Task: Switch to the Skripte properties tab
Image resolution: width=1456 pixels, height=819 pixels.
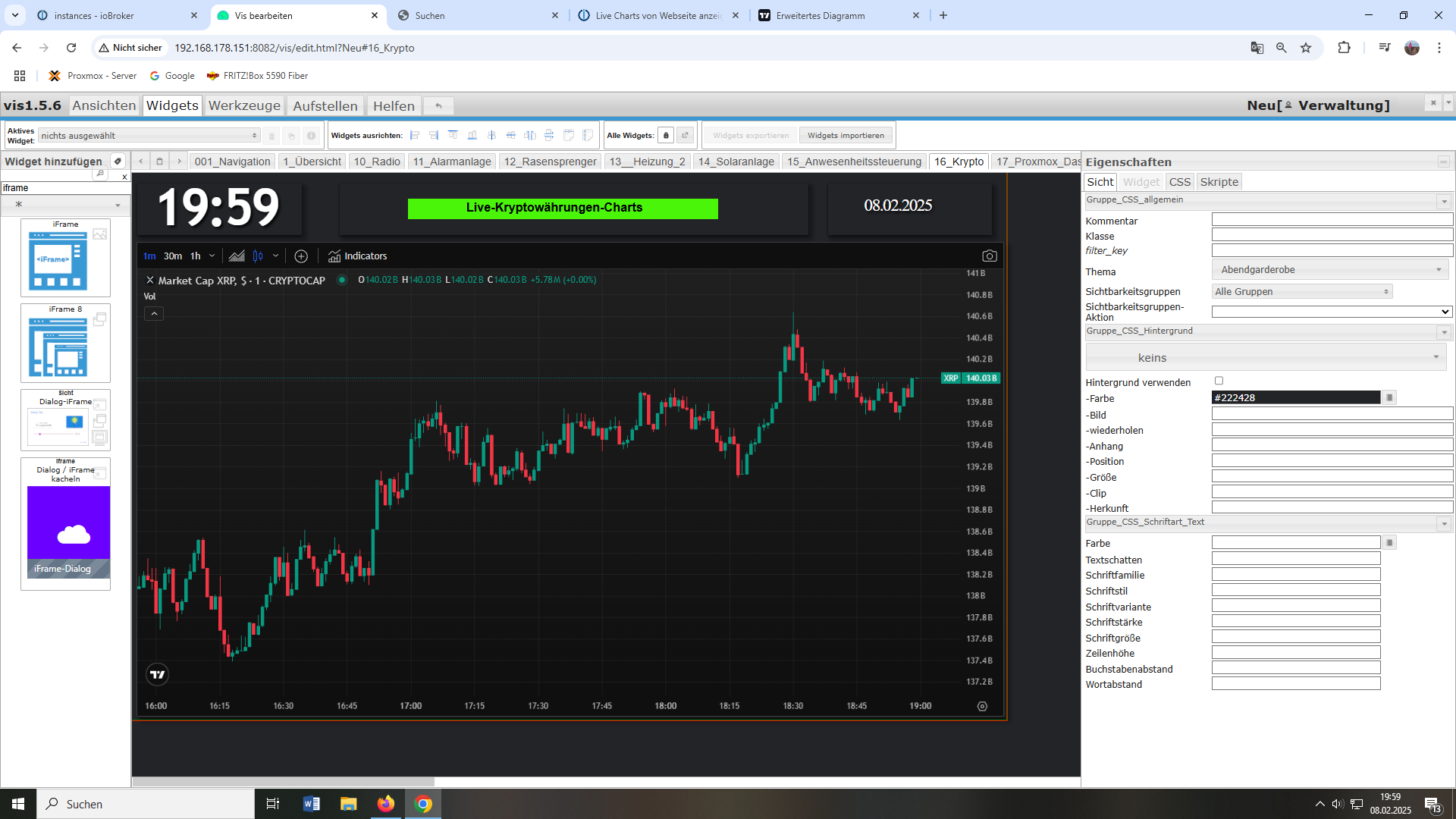Action: point(1219,182)
